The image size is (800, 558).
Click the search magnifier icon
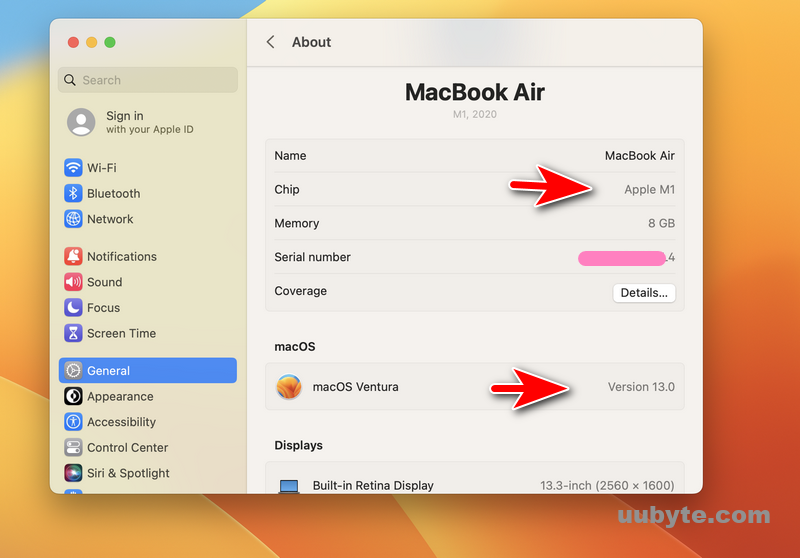(70, 80)
